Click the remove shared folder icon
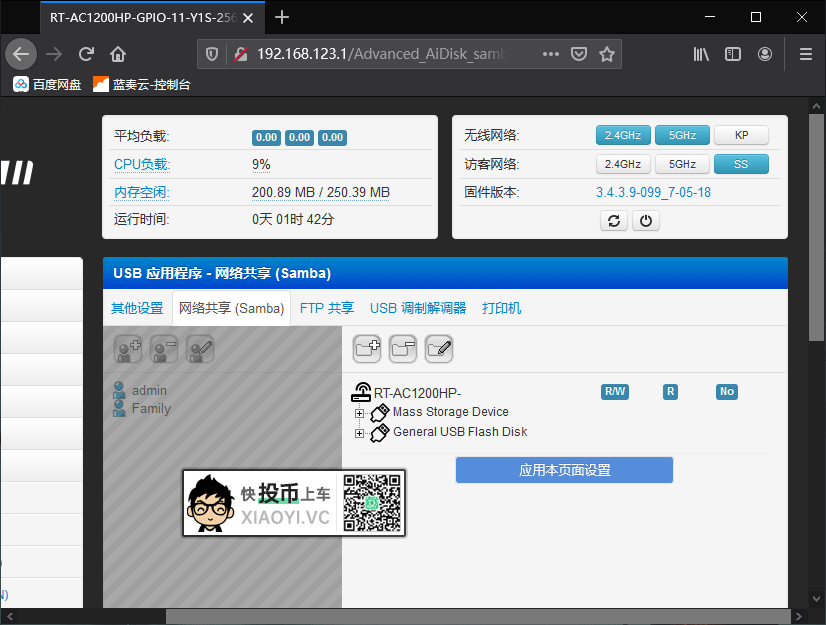This screenshot has width=826, height=625. (x=403, y=348)
